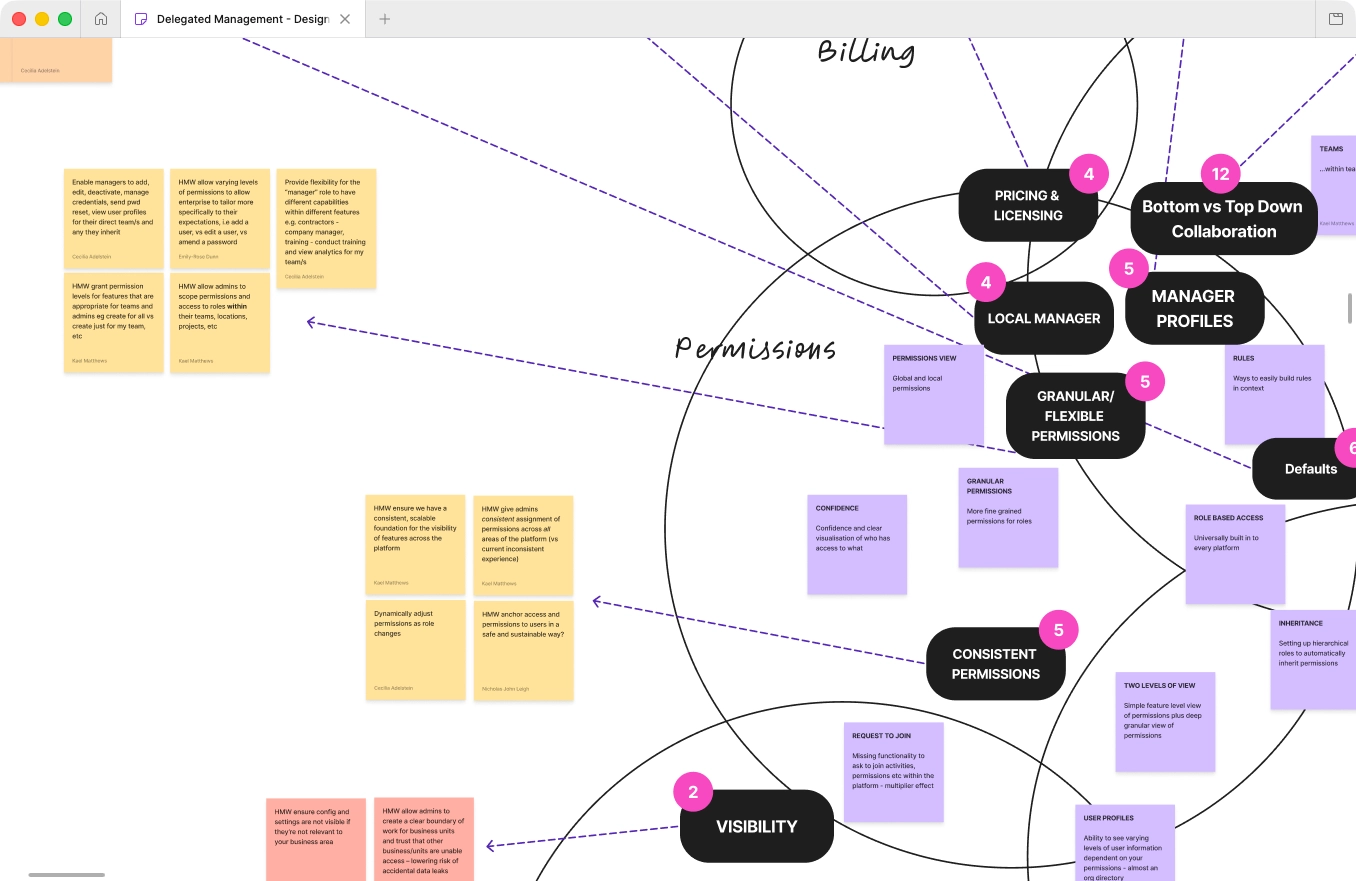
Task: Click the vertical scrollbar on right edge
Action: [1350, 309]
